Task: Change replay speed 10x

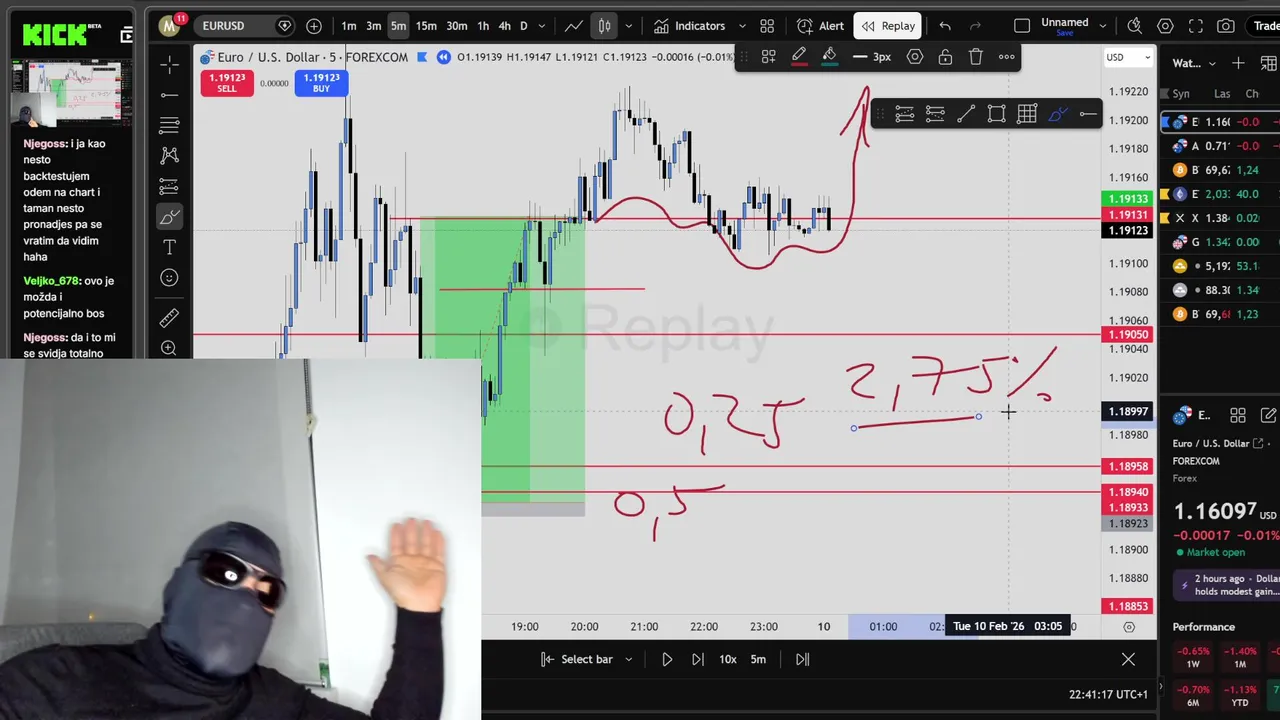Action: (x=728, y=659)
